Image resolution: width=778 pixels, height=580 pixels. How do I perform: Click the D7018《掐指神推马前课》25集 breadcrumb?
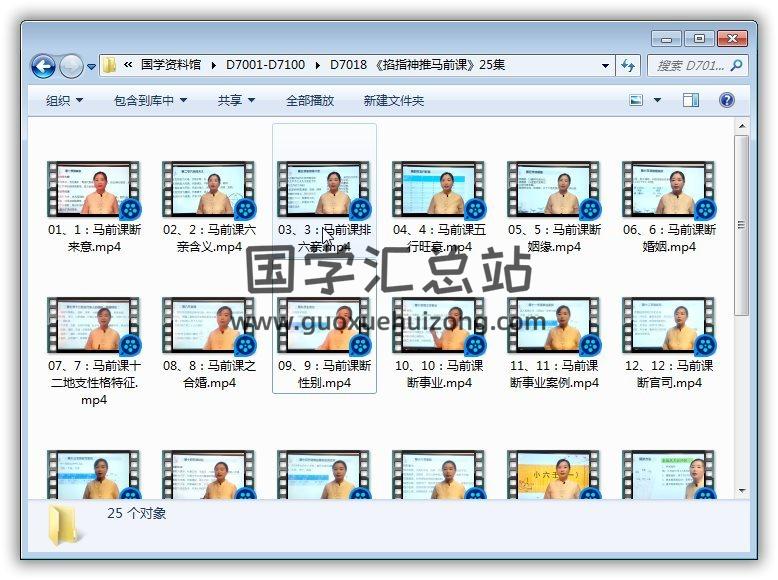pyautogui.click(x=417, y=65)
